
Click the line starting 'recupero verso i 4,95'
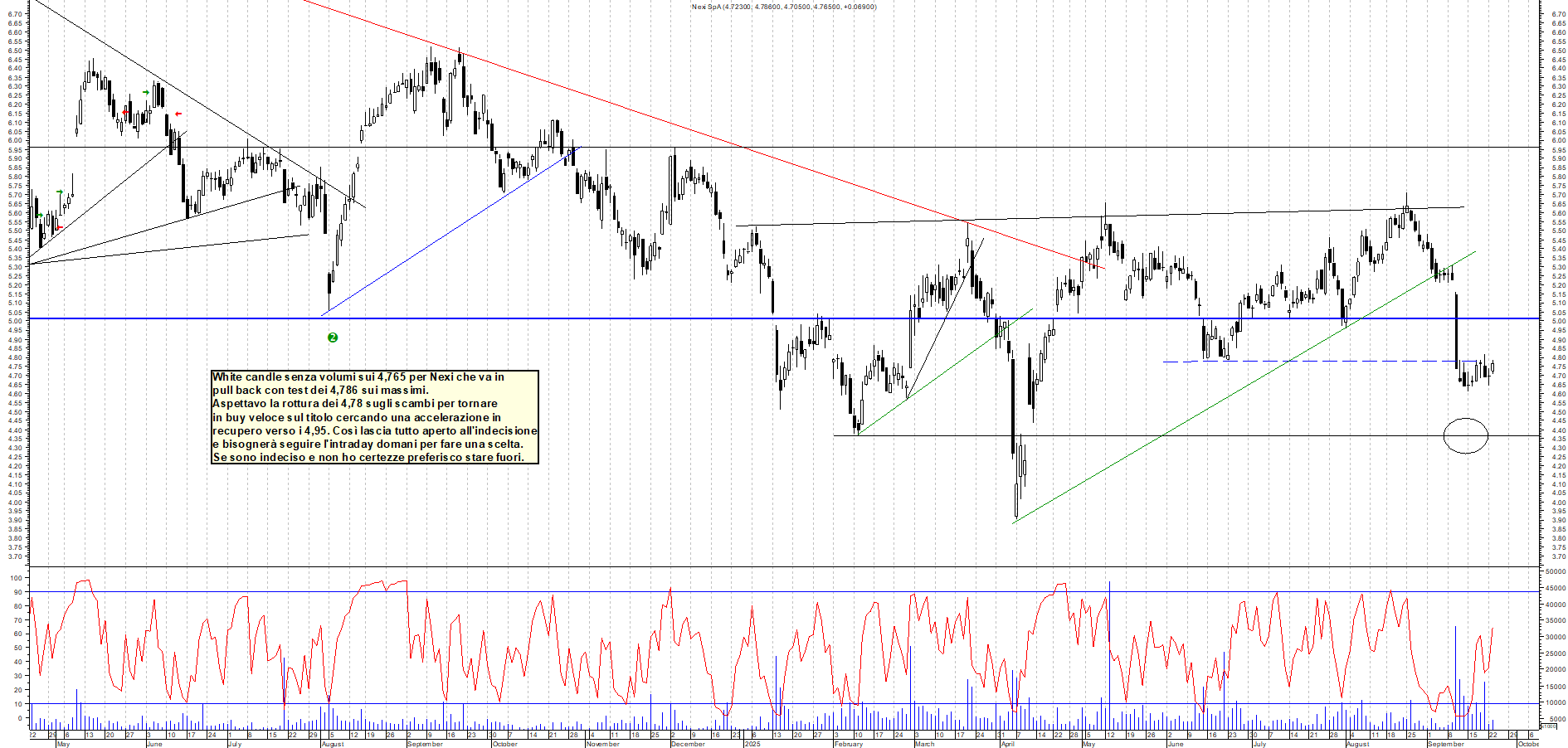375,430
